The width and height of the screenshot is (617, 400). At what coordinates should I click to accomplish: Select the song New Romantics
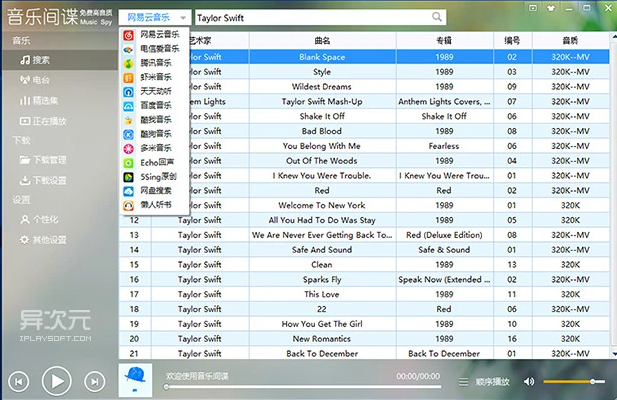pyautogui.click(x=322, y=339)
